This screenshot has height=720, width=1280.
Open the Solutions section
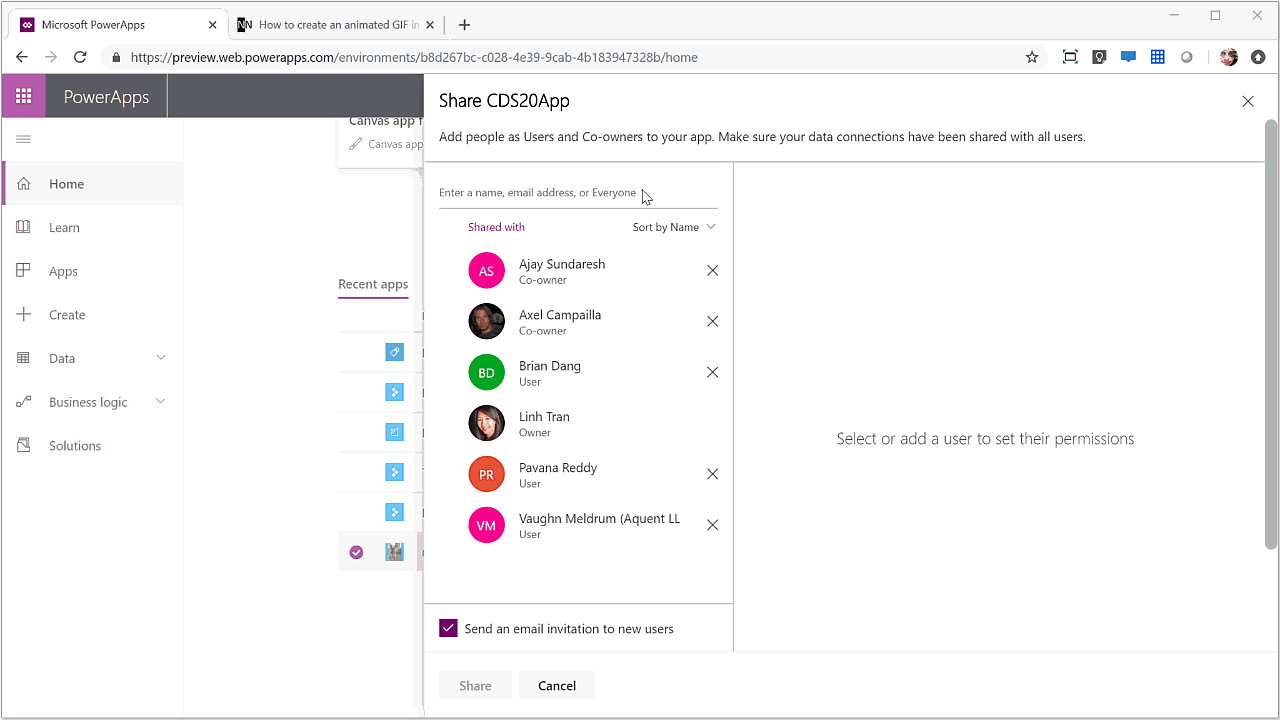[x=74, y=445]
